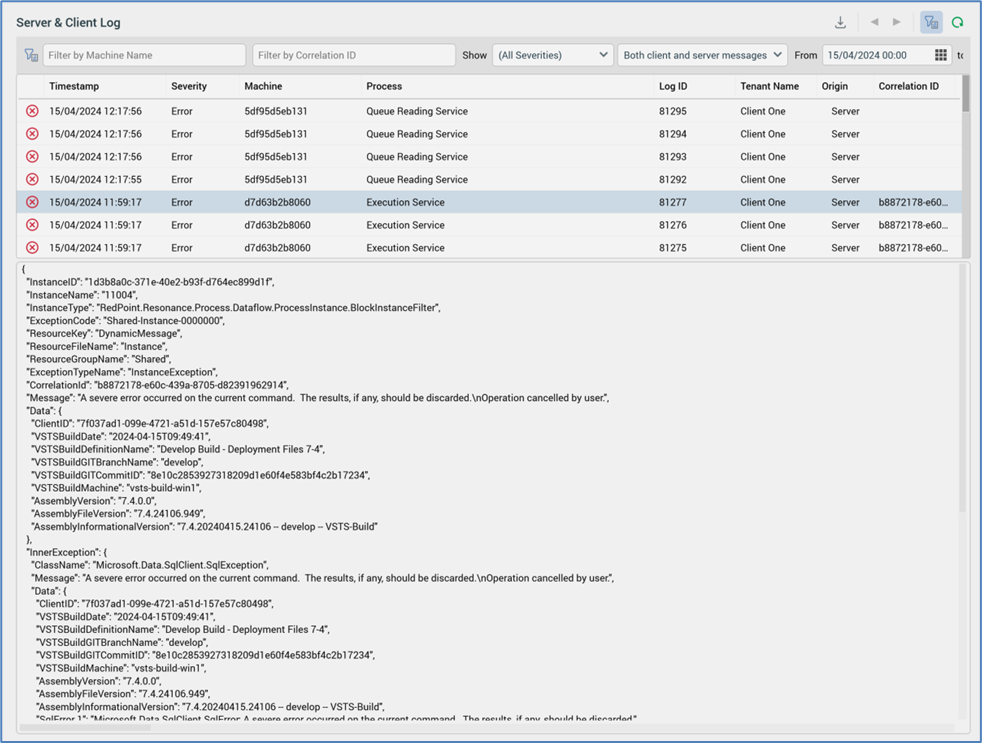982x743 pixels.
Task: Go to previous page arrow
Action: pyautogui.click(x=874, y=23)
